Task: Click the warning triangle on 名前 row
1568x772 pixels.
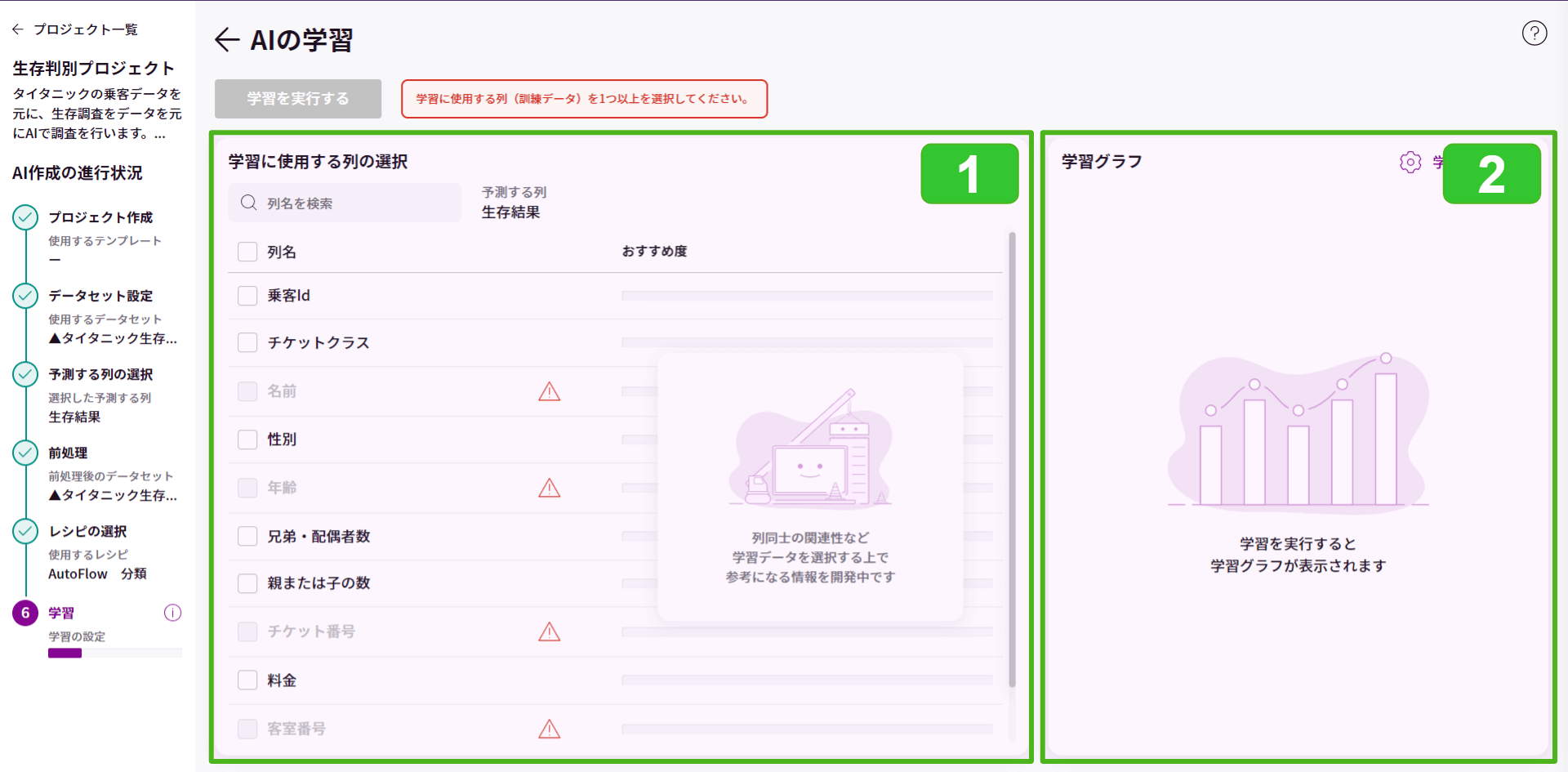Action: pyautogui.click(x=550, y=391)
